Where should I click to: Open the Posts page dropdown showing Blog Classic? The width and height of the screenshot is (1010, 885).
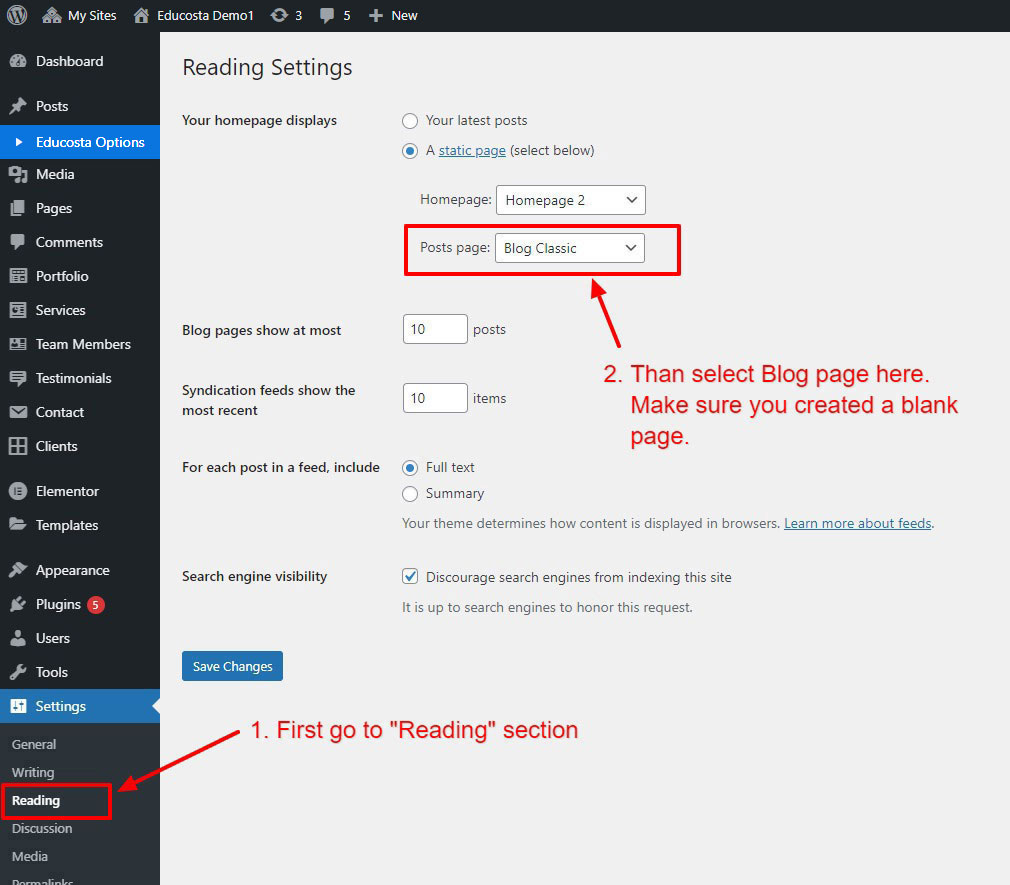pos(570,248)
